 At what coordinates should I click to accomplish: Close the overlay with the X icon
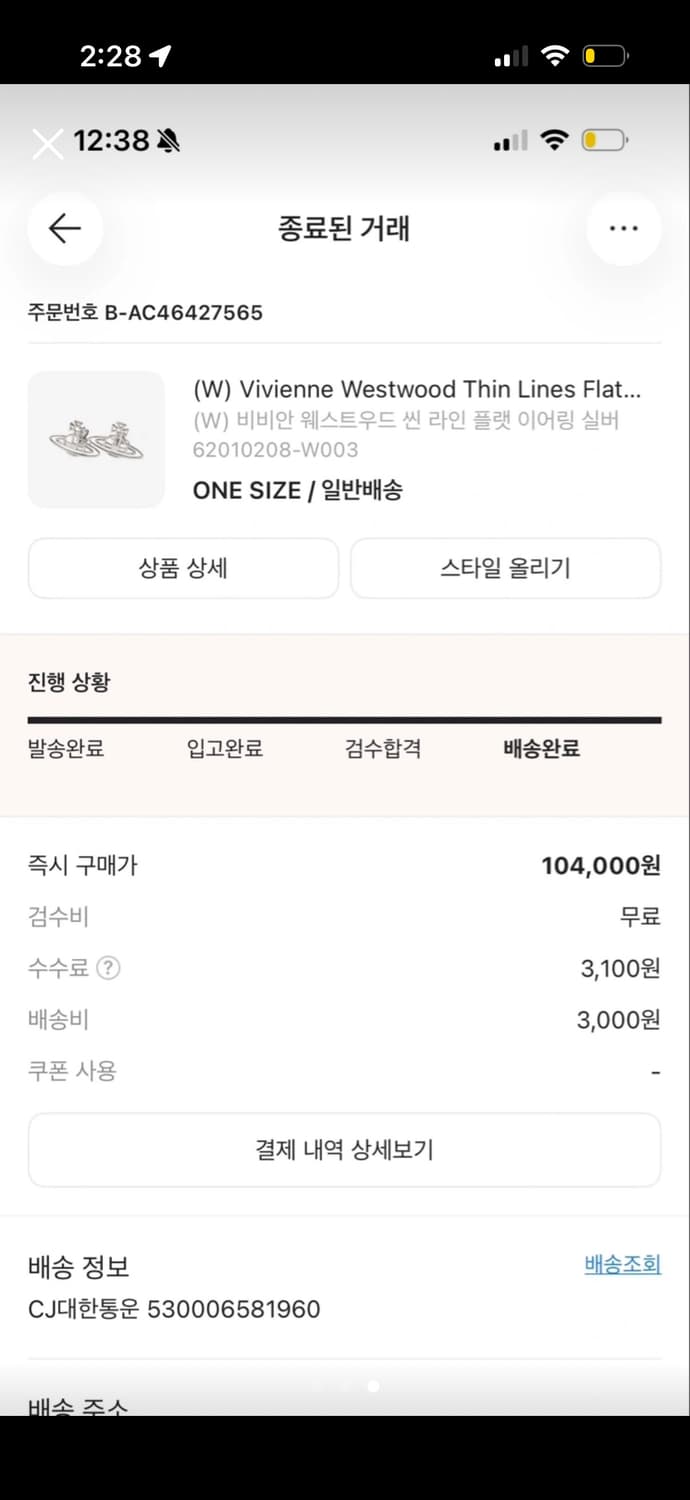point(47,143)
